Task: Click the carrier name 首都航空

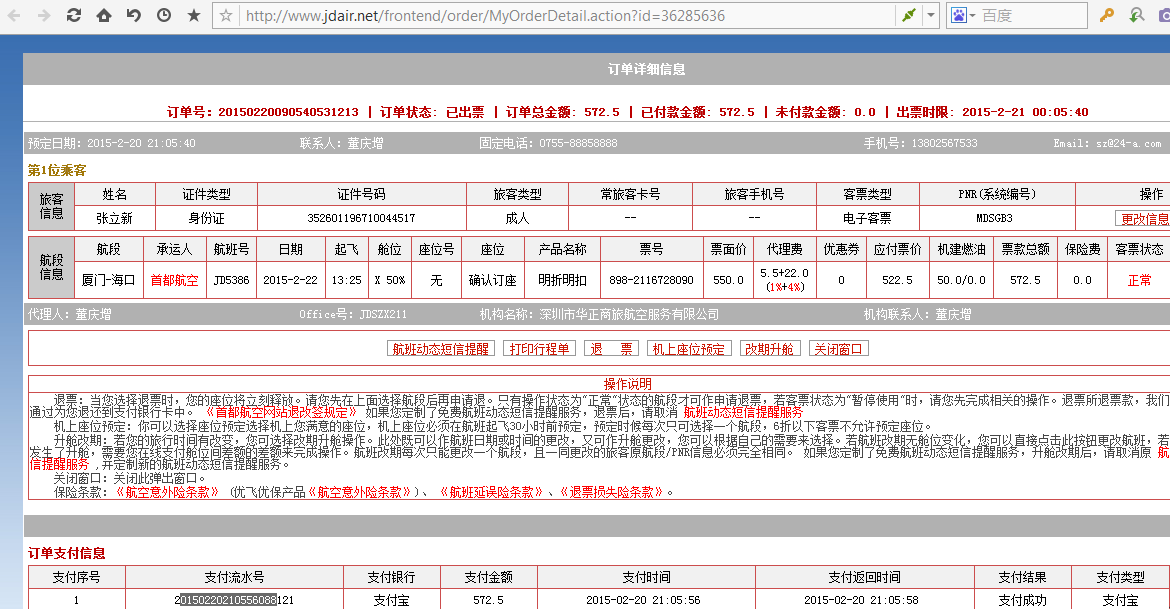Action: [x=175, y=280]
